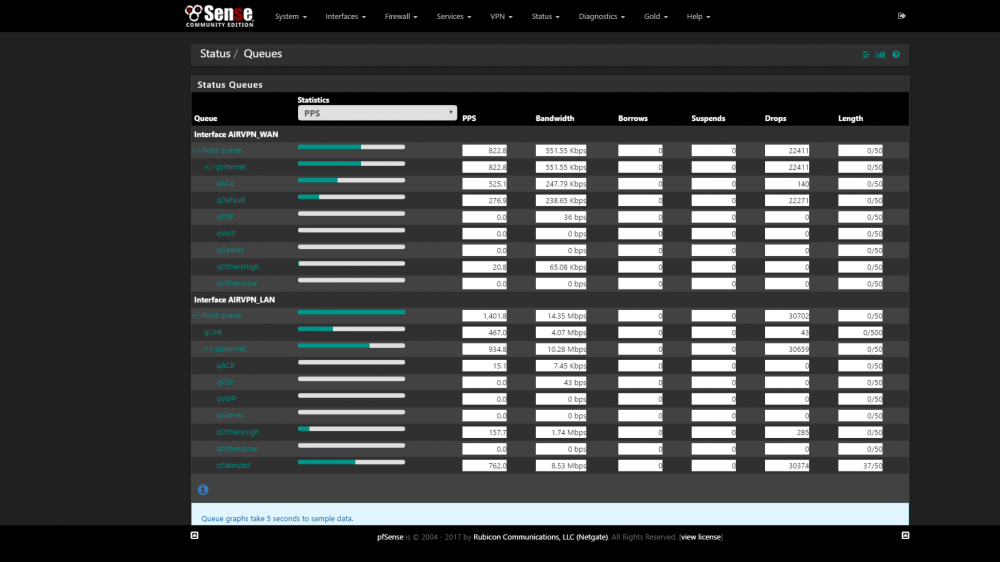Click the qSabnzbd usage progress bar

point(351,462)
